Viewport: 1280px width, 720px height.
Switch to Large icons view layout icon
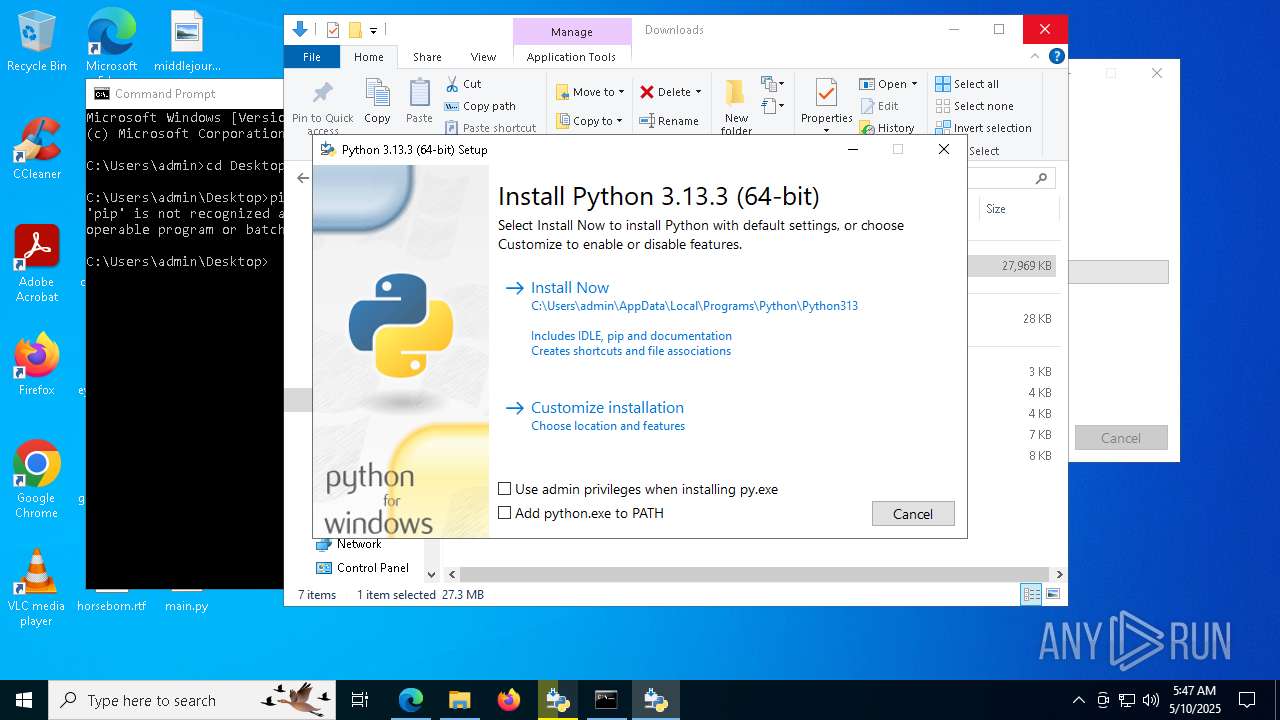[x=1052, y=594]
